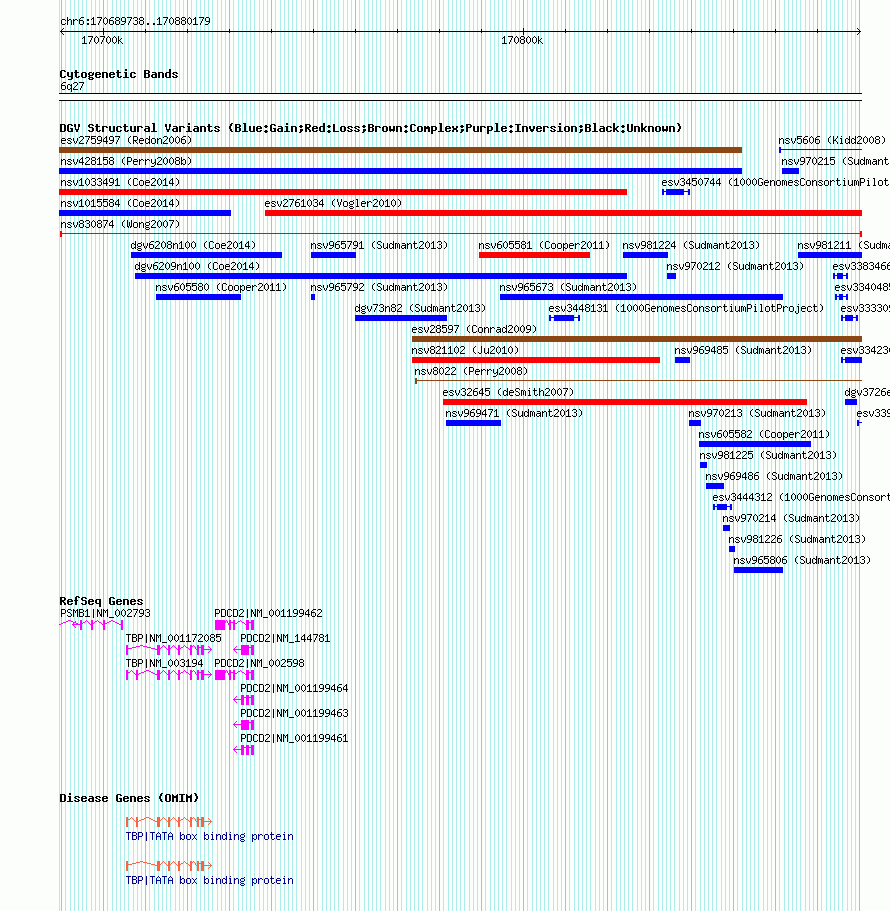Click the nsv1015584 (Coe2014) variant label
Image resolution: width=890 pixels, height=911 pixels.
[120, 203]
